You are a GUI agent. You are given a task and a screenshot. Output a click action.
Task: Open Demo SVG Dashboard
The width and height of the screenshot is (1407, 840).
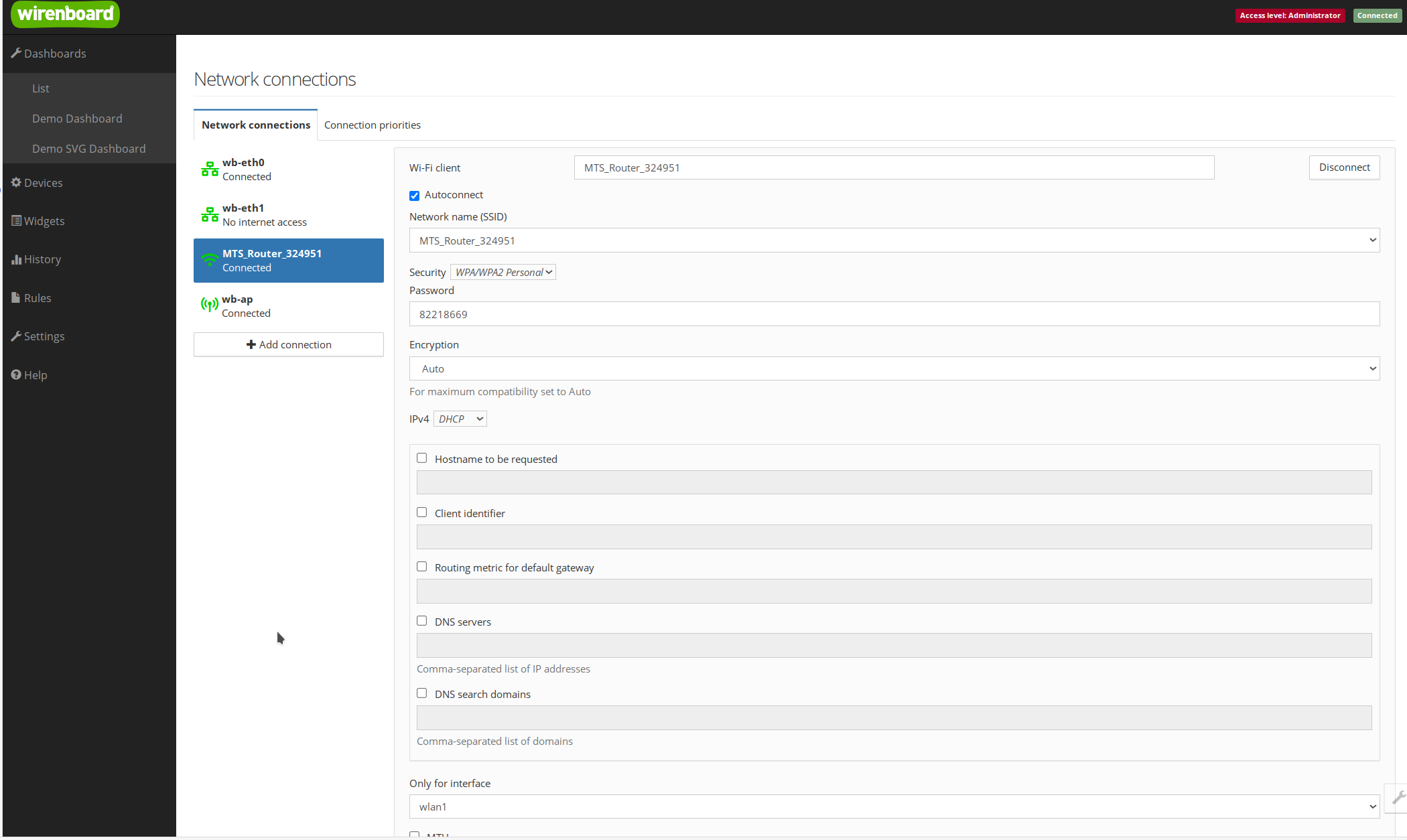(x=89, y=149)
